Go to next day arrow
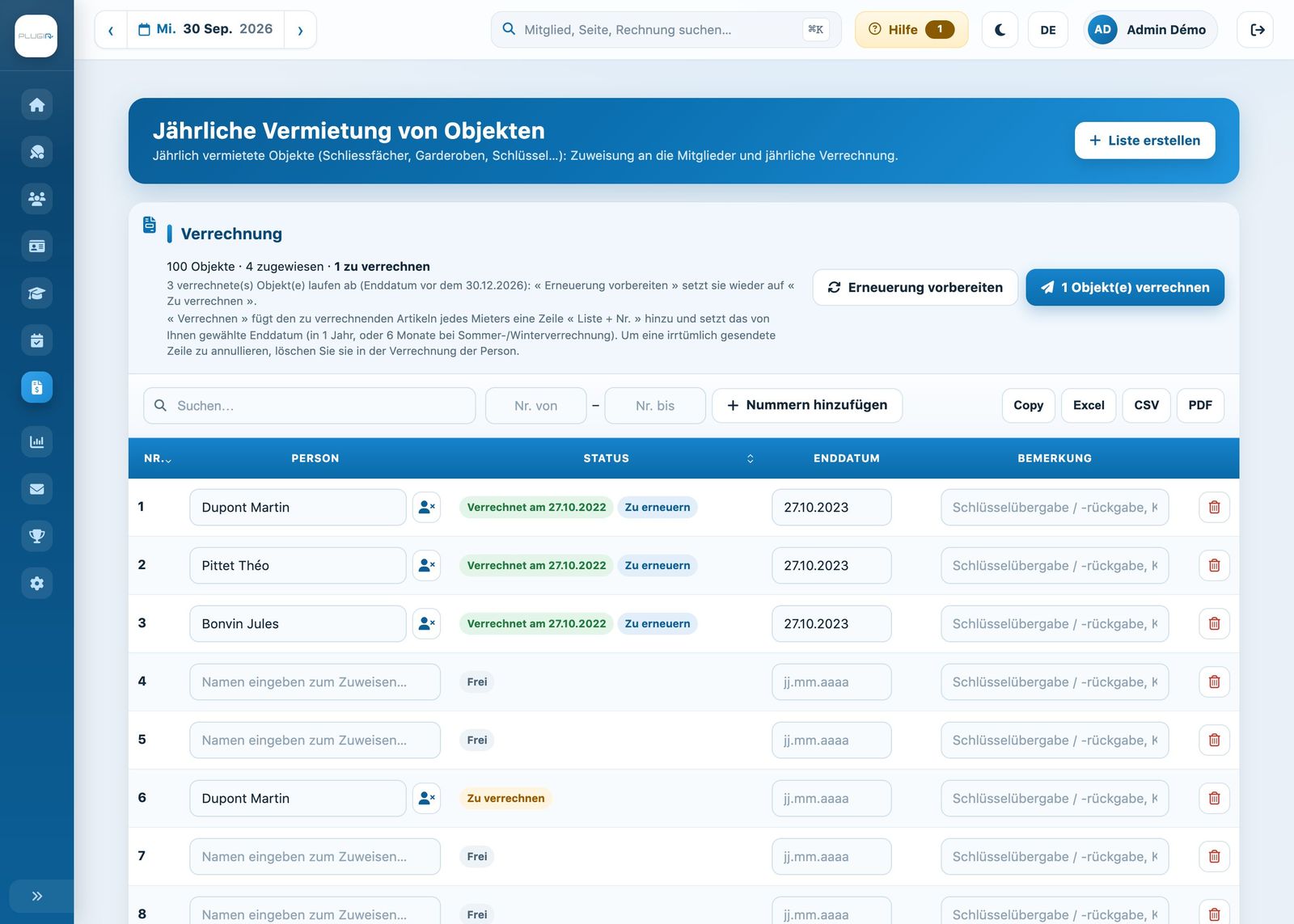Image resolution: width=1294 pixels, height=924 pixels. (x=300, y=30)
